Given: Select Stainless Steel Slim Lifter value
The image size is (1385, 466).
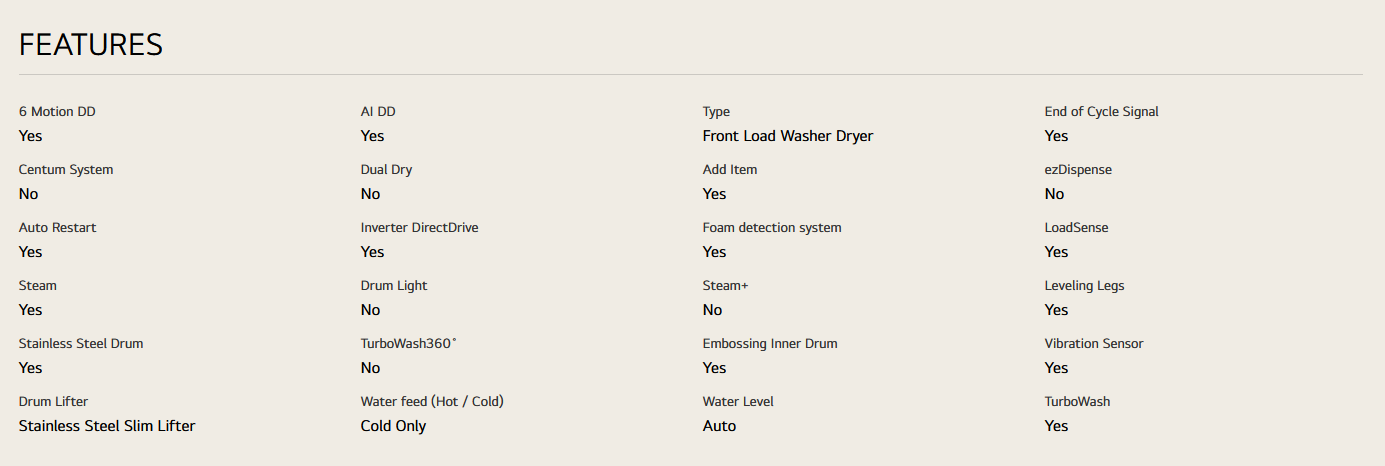Looking at the screenshot, I should tap(107, 426).
